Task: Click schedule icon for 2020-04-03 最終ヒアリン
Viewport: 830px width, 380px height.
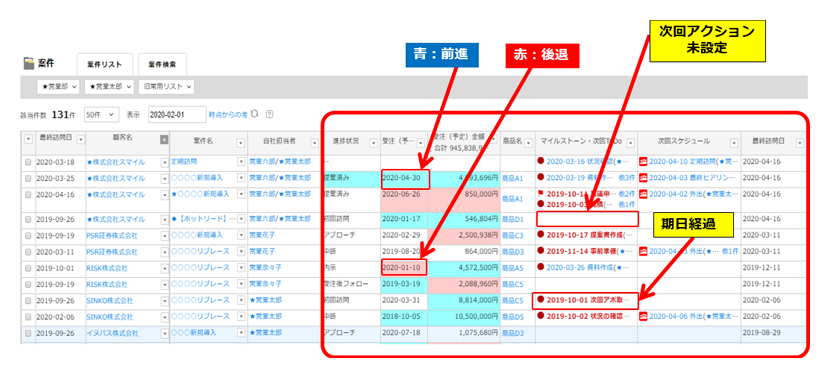Action: [x=644, y=178]
